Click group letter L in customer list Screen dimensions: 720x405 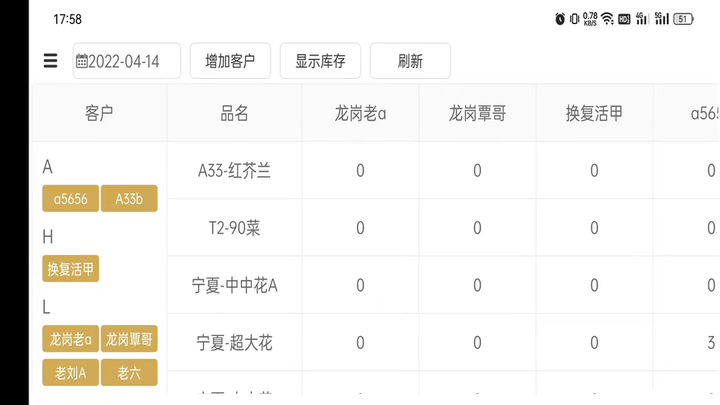point(46,307)
